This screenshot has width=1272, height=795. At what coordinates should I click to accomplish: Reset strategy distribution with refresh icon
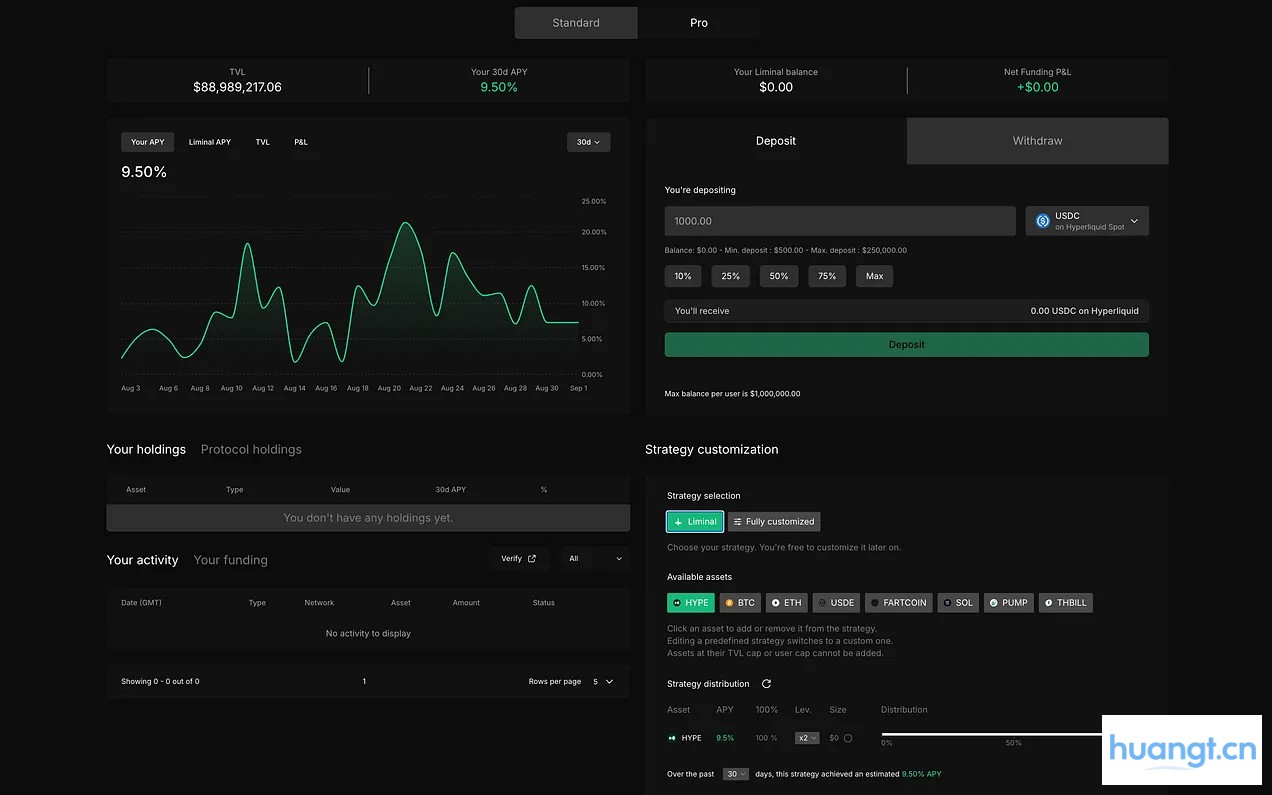pyautogui.click(x=767, y=684)
